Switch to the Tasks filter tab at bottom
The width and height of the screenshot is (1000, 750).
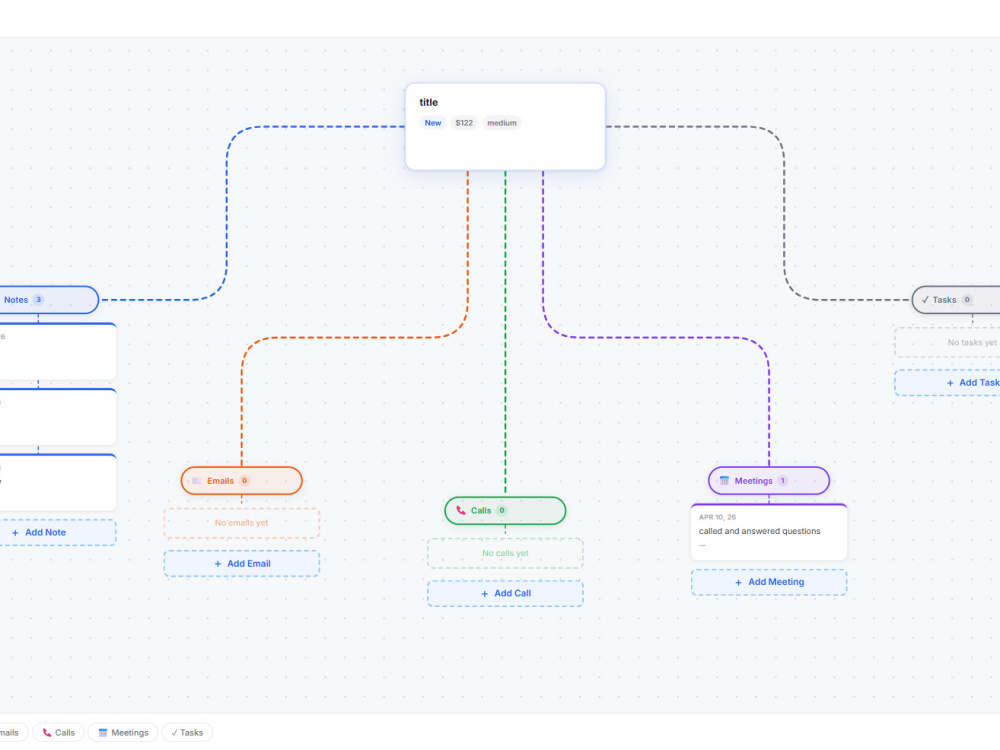tap(187, 733)
